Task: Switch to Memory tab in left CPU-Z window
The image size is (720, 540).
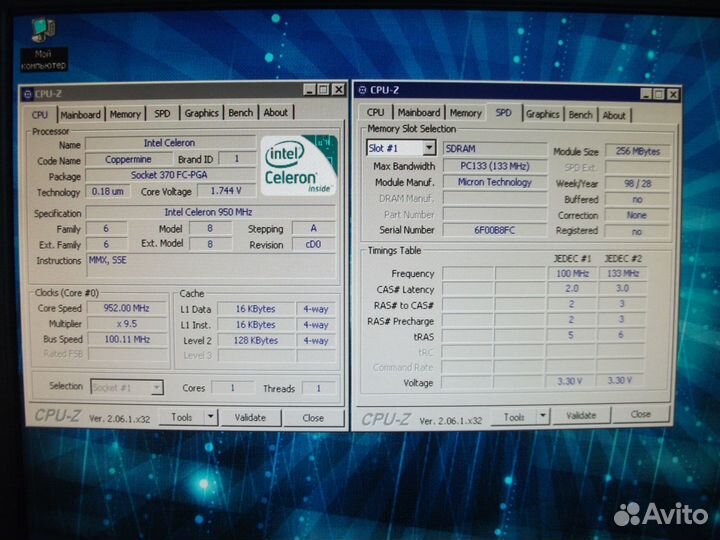Action: pos(125,114)
